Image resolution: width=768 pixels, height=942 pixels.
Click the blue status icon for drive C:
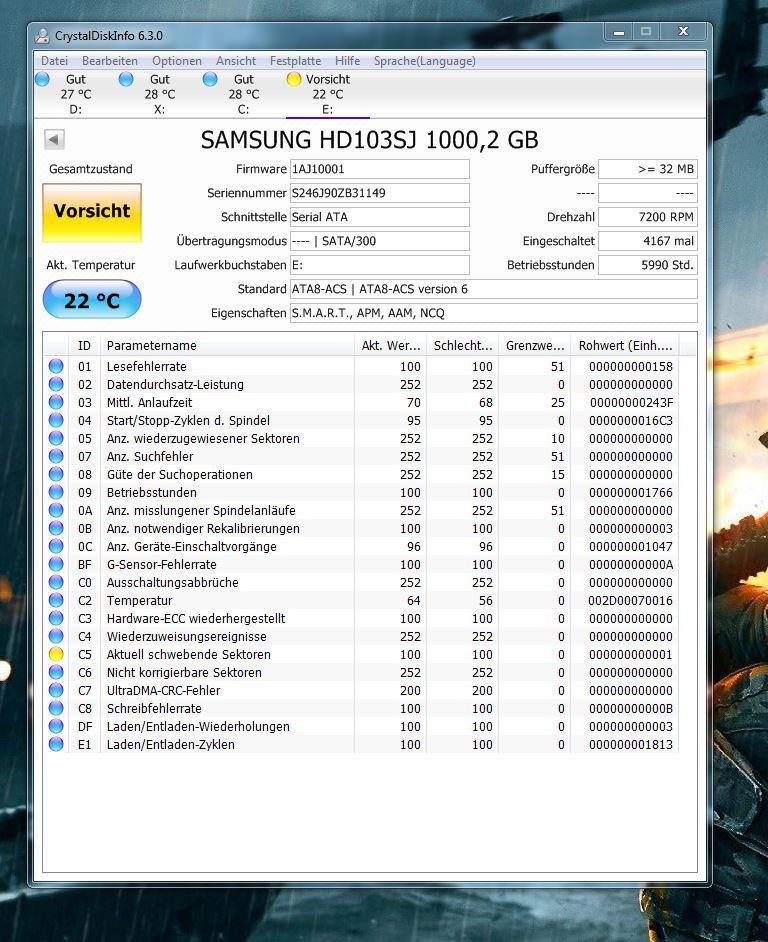[x=210, y=79]
